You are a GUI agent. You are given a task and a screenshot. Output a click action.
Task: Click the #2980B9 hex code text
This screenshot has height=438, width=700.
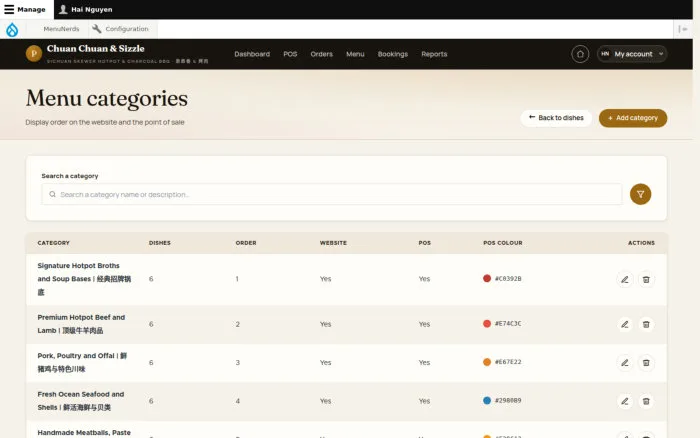[x=508, y=400]
